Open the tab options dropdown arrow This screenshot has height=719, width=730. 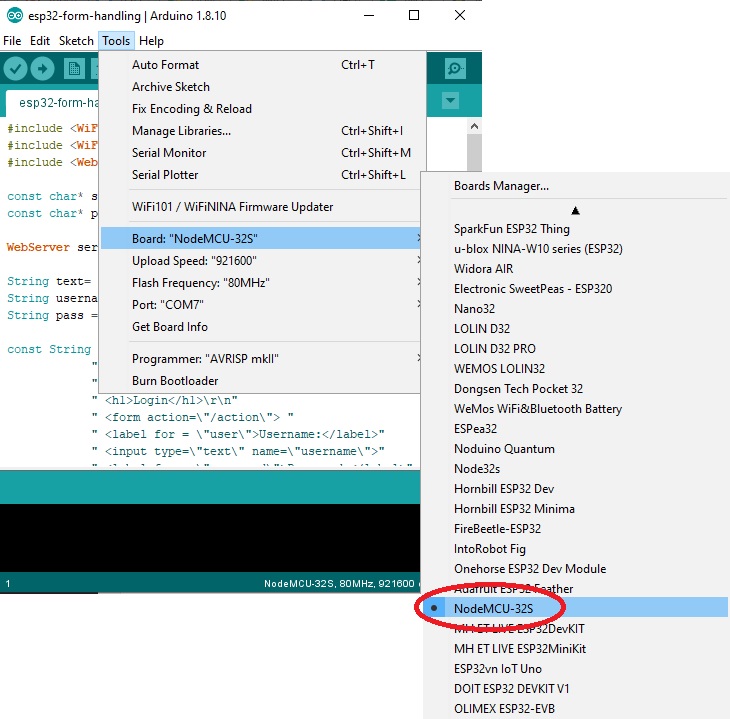[450, 100]
